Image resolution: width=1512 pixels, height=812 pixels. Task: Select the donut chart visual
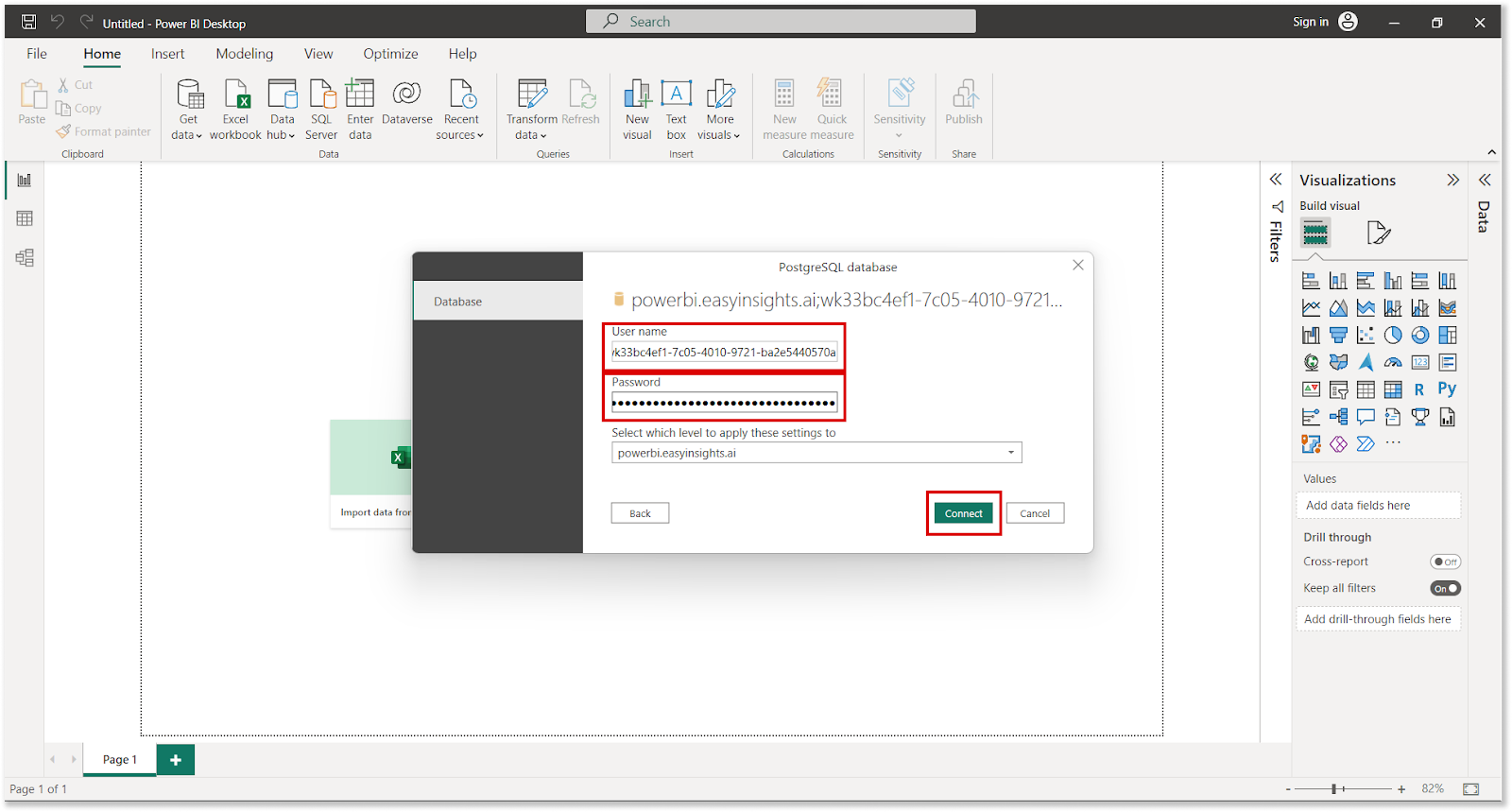(1420, 336)
